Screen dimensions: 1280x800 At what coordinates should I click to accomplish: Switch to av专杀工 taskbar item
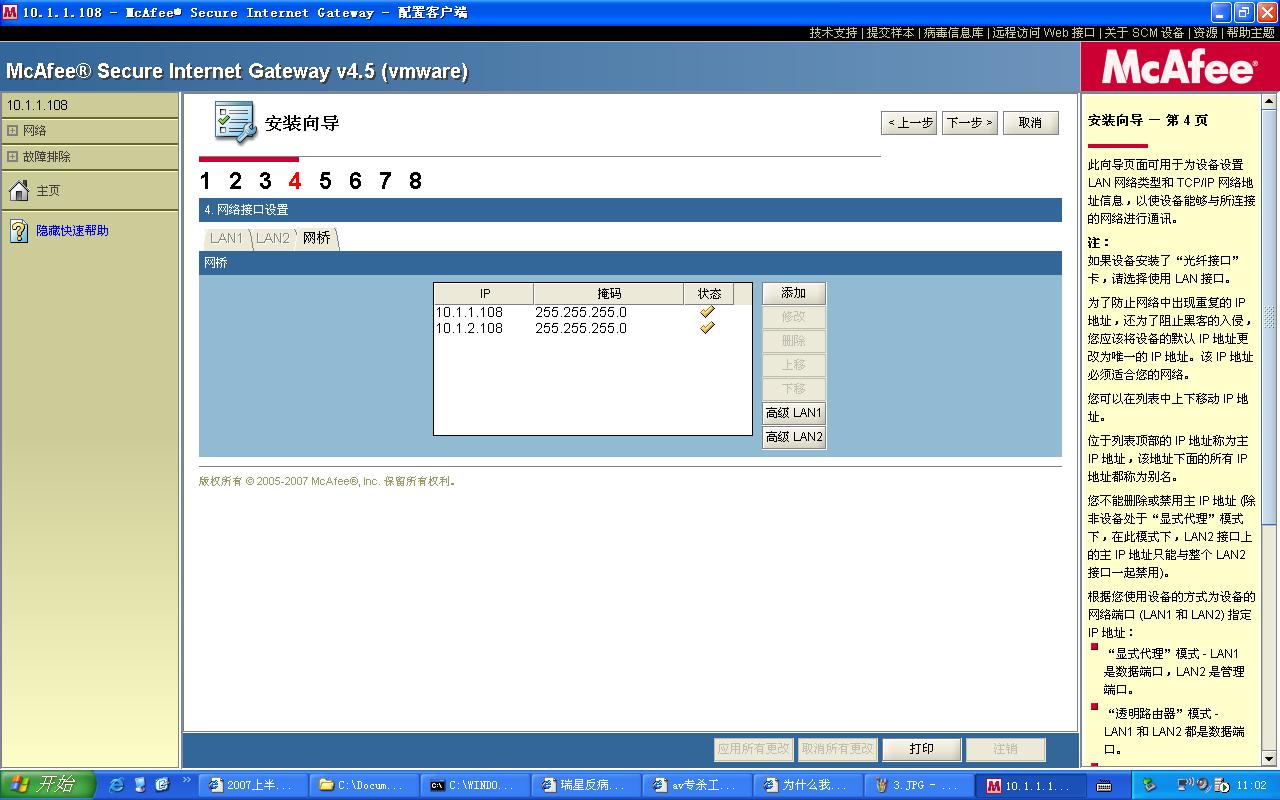point(697,785)
